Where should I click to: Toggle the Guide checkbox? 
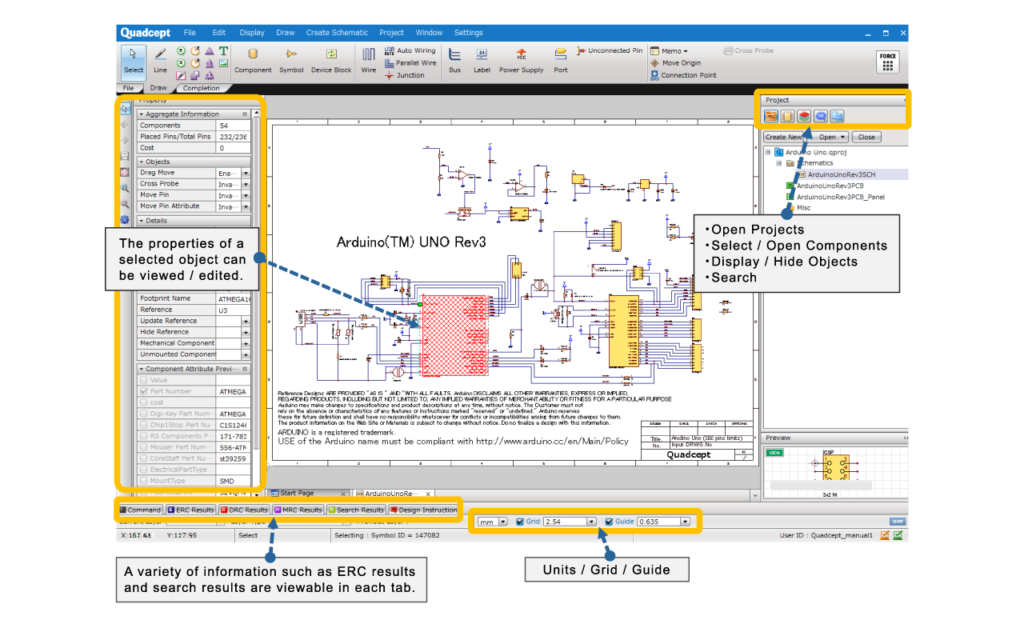(x=608, y=521)
